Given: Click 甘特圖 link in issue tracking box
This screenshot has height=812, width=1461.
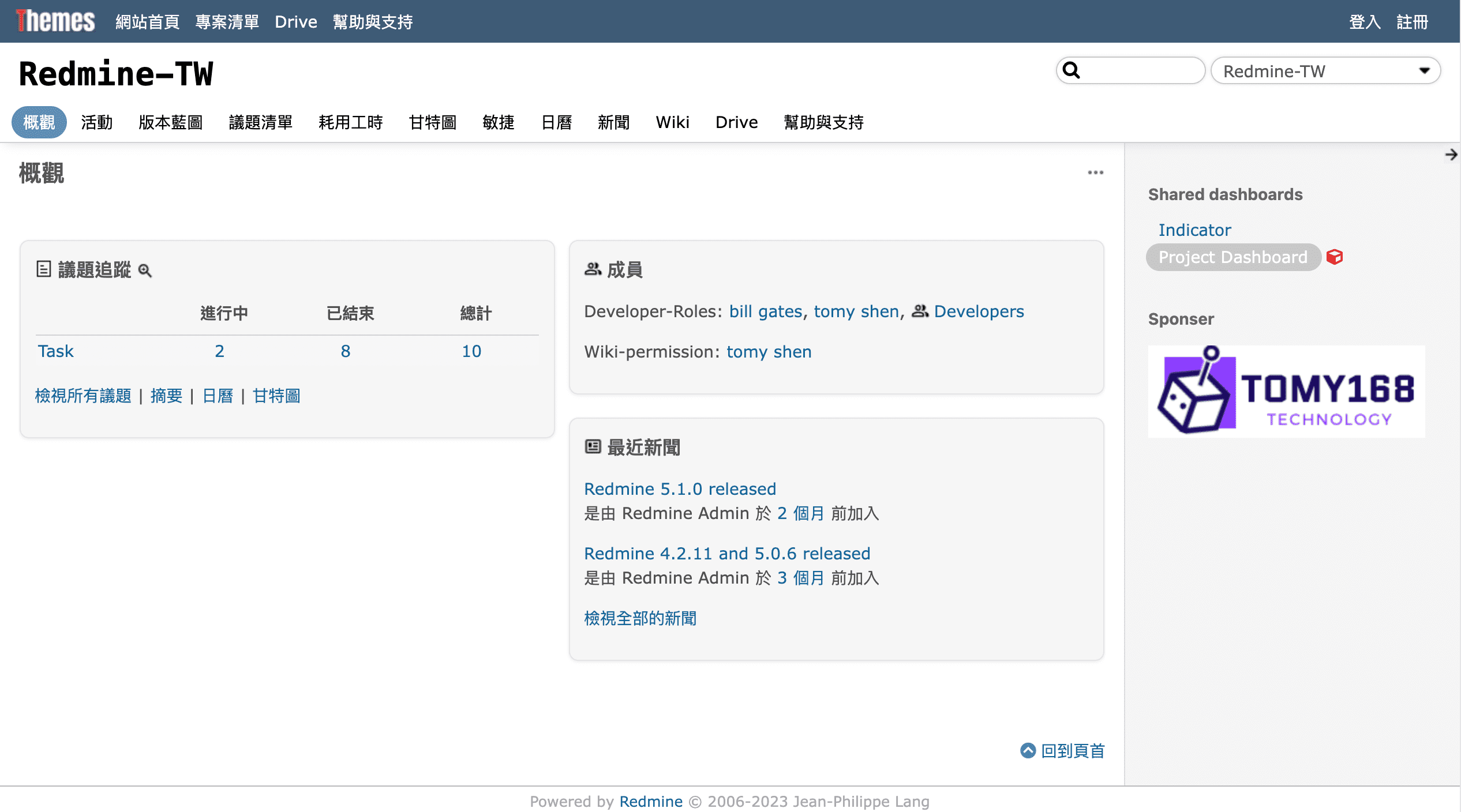Looking at the screenshot, I should (277, 396).
